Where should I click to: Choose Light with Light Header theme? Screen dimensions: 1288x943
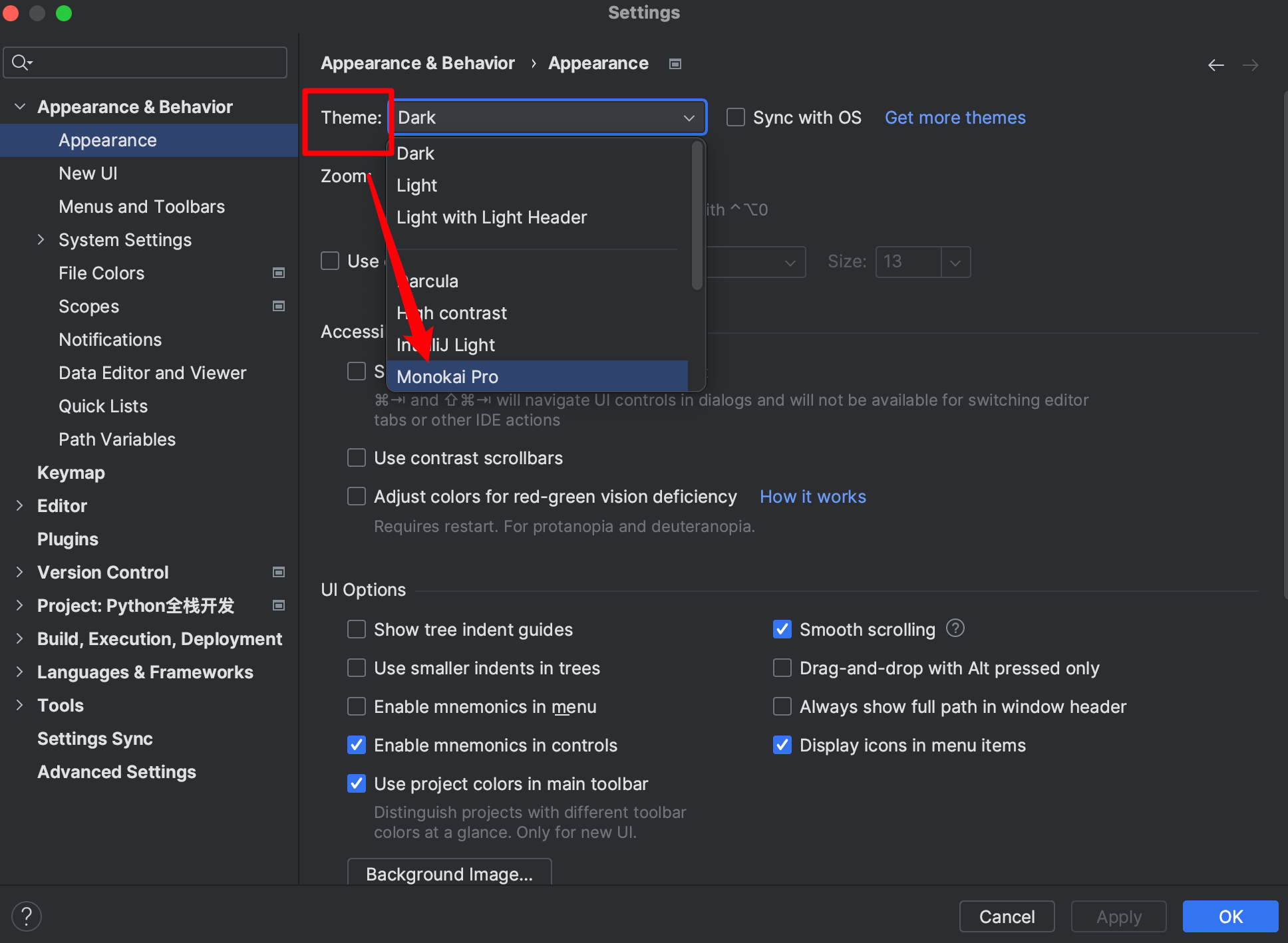tap(492, 217)
